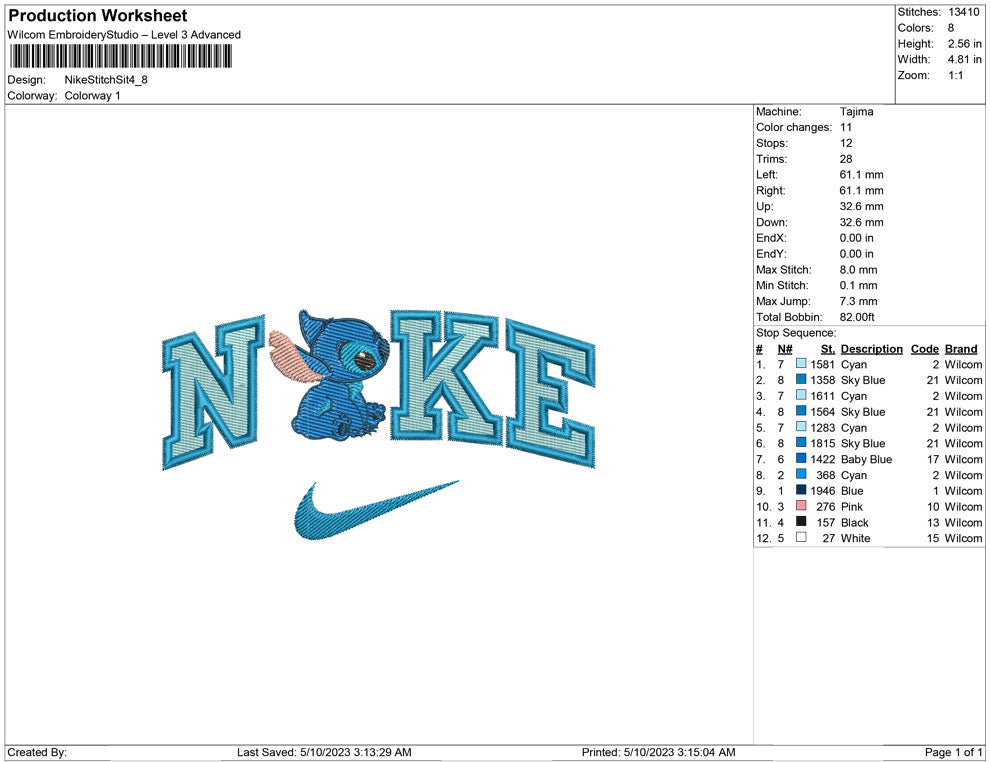Click the Width value '4.81 in'
Image resolution: width=990 pixels, height=762 pixels.
pyautogui.click(x=964, y=59)
